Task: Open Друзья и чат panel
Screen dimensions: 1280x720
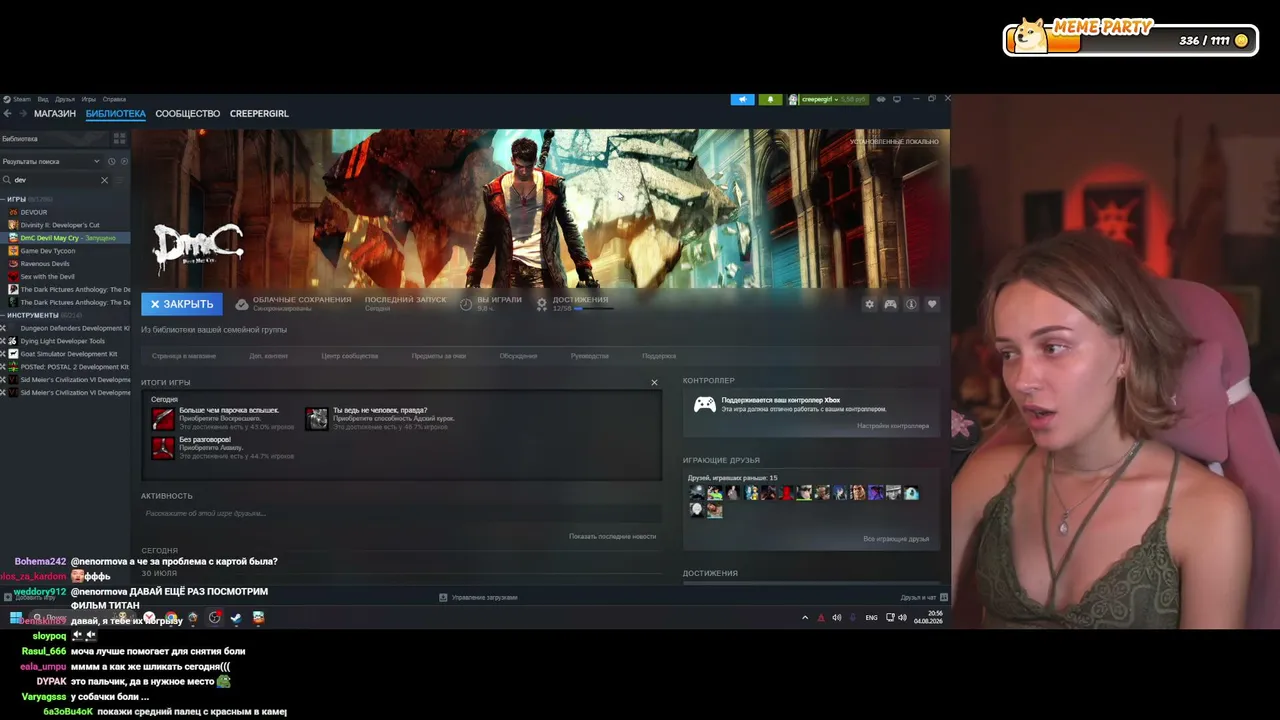Action: click(x=923, y=598)
